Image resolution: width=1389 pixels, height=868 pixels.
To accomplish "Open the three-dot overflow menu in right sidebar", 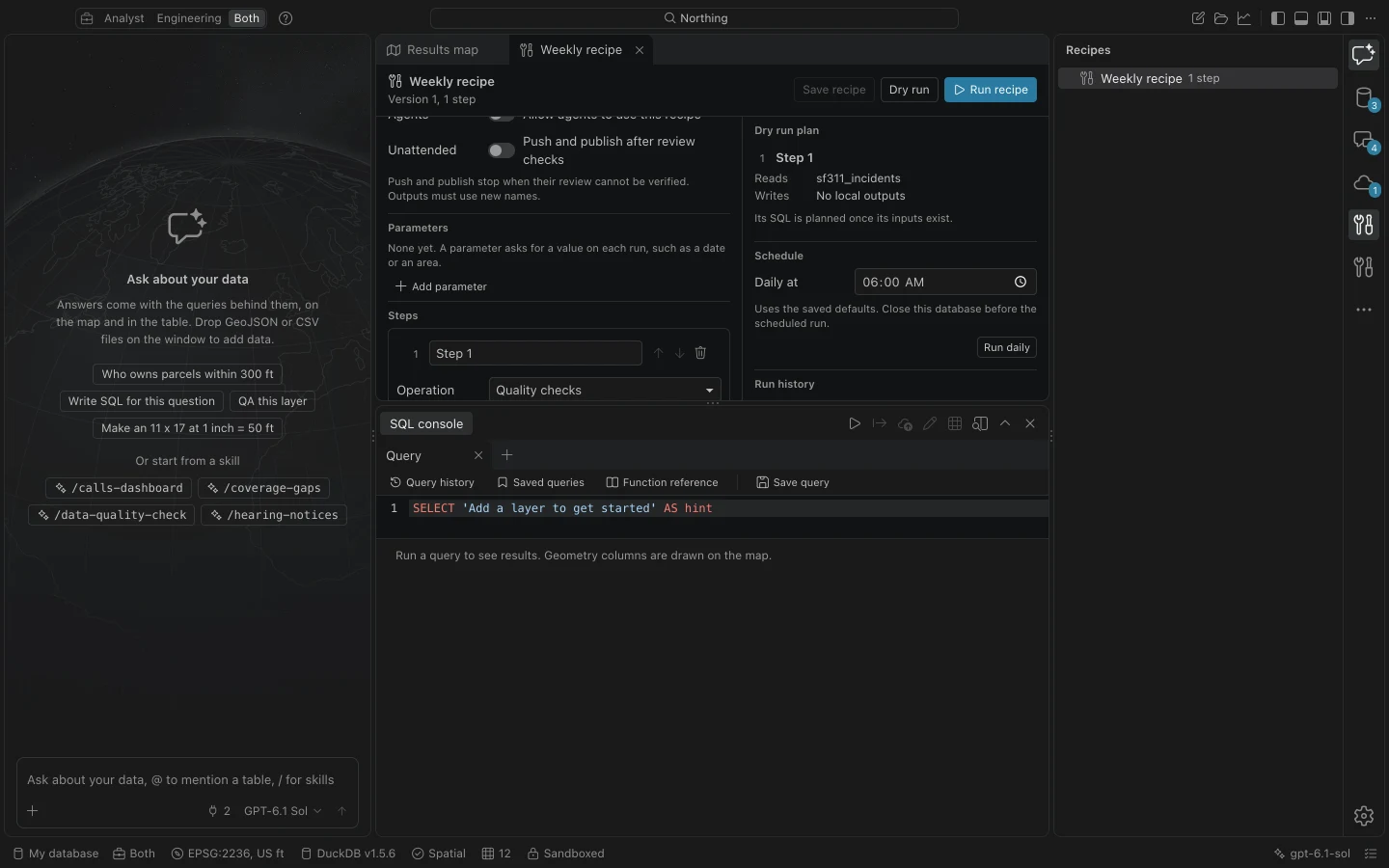I will (x=1364, y=311).
